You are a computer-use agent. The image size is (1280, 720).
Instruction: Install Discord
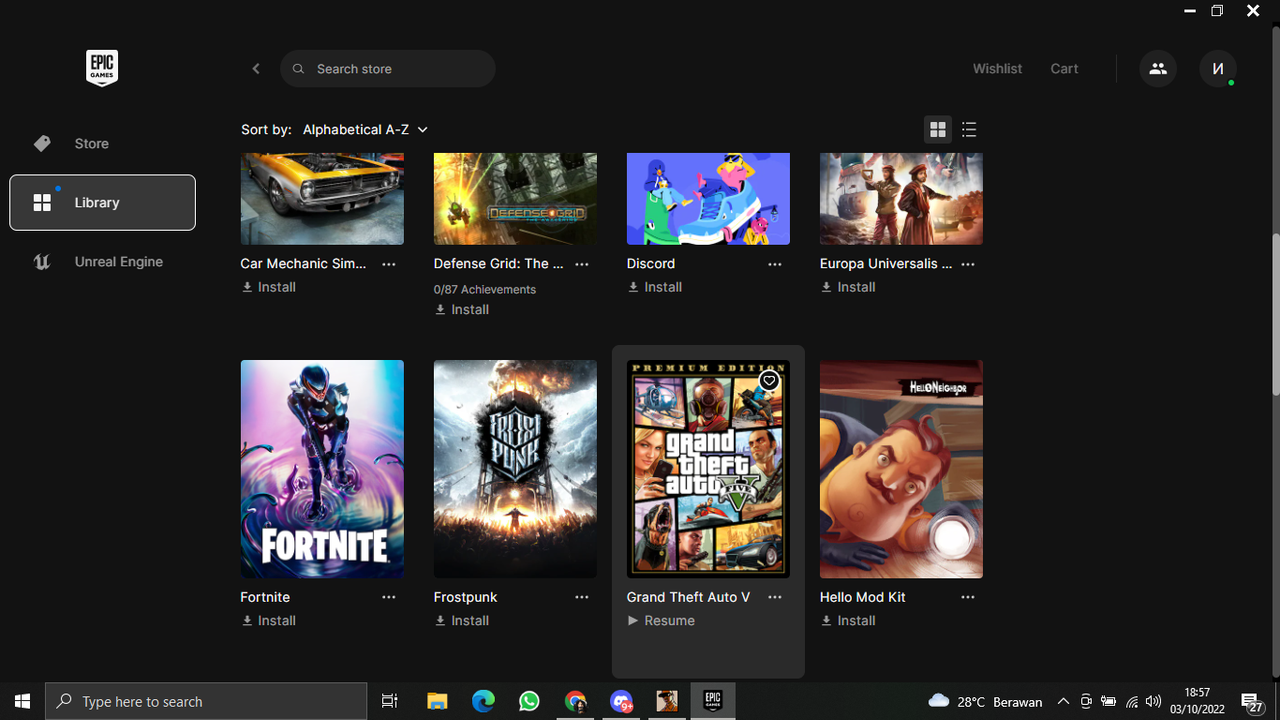(655, 287)
